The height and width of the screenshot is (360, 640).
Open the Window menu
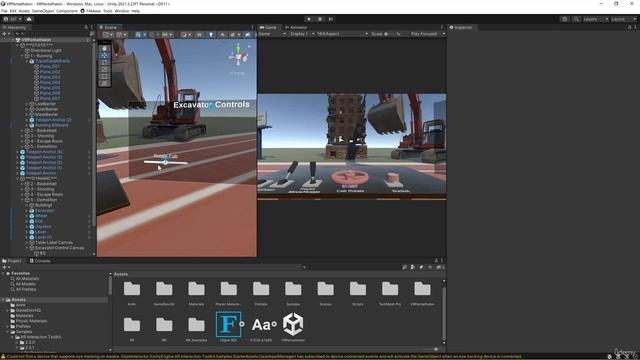tap(122, 11)
